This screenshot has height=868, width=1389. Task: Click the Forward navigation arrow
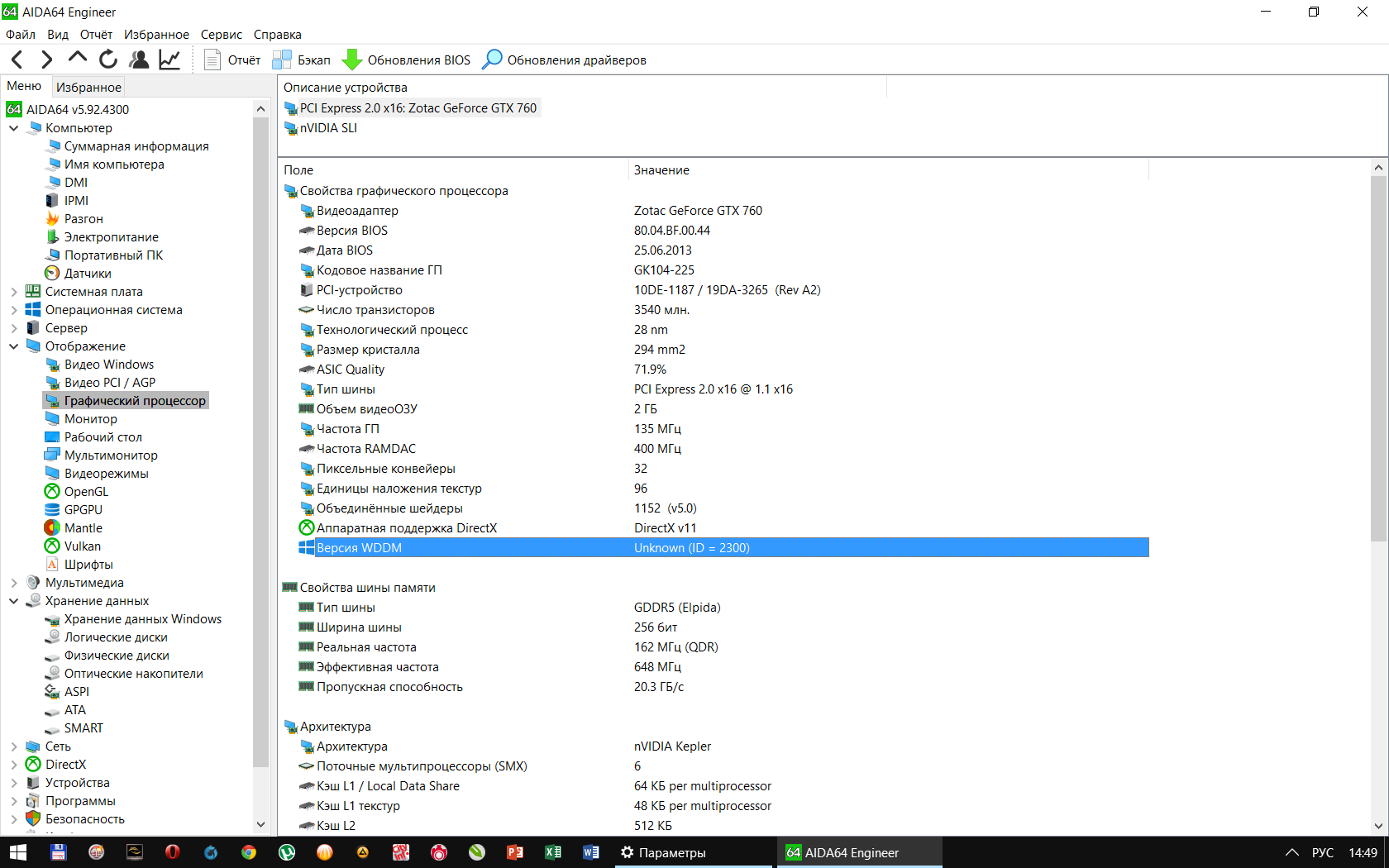point(47,60)
